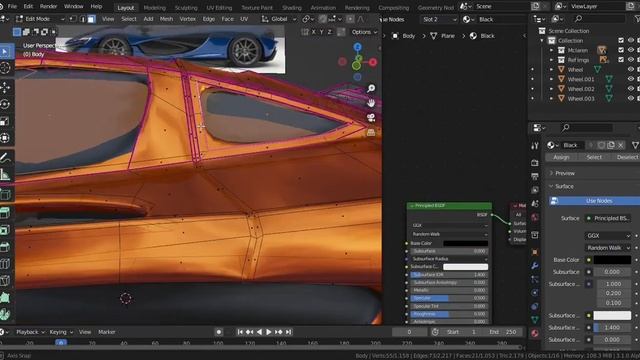This screenshot has height=360, width=640.
Task: Expand the Ref Imgs collection
Action: (x=551, y=60)
